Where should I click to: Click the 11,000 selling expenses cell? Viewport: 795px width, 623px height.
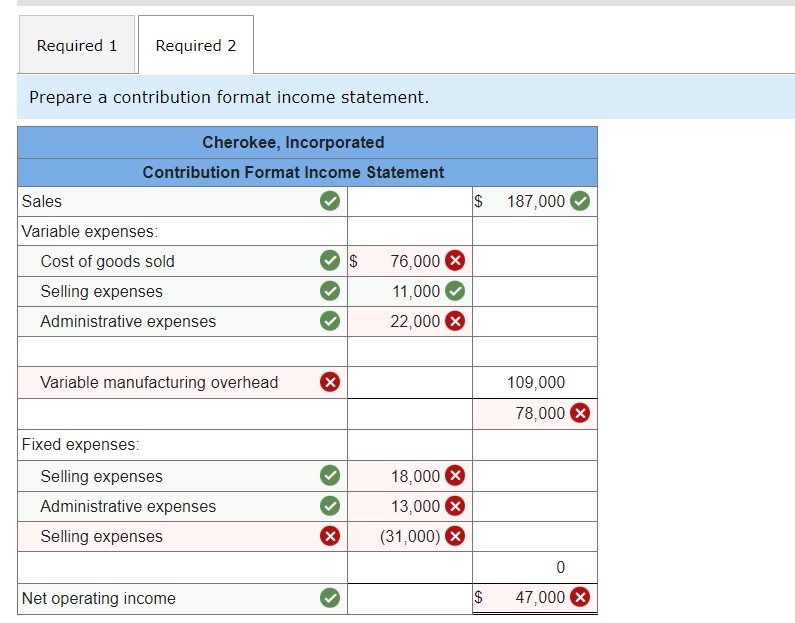[410, 291]
